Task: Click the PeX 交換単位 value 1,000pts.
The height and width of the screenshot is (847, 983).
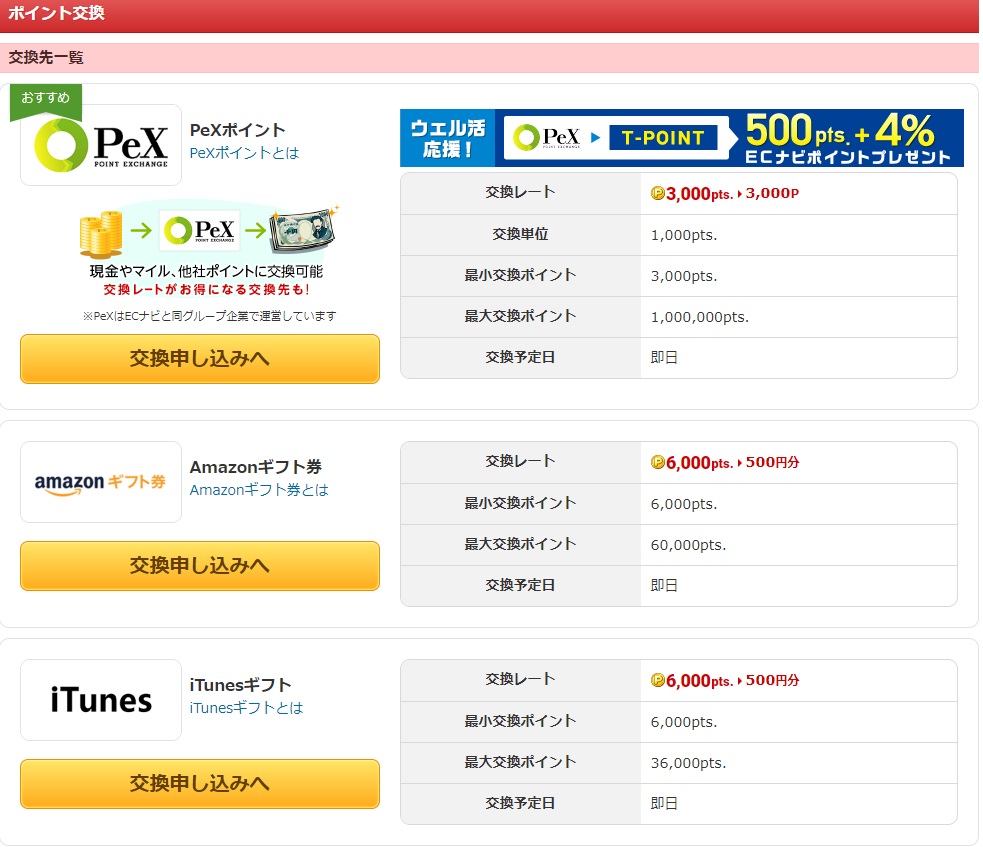Action: point(684,235)
